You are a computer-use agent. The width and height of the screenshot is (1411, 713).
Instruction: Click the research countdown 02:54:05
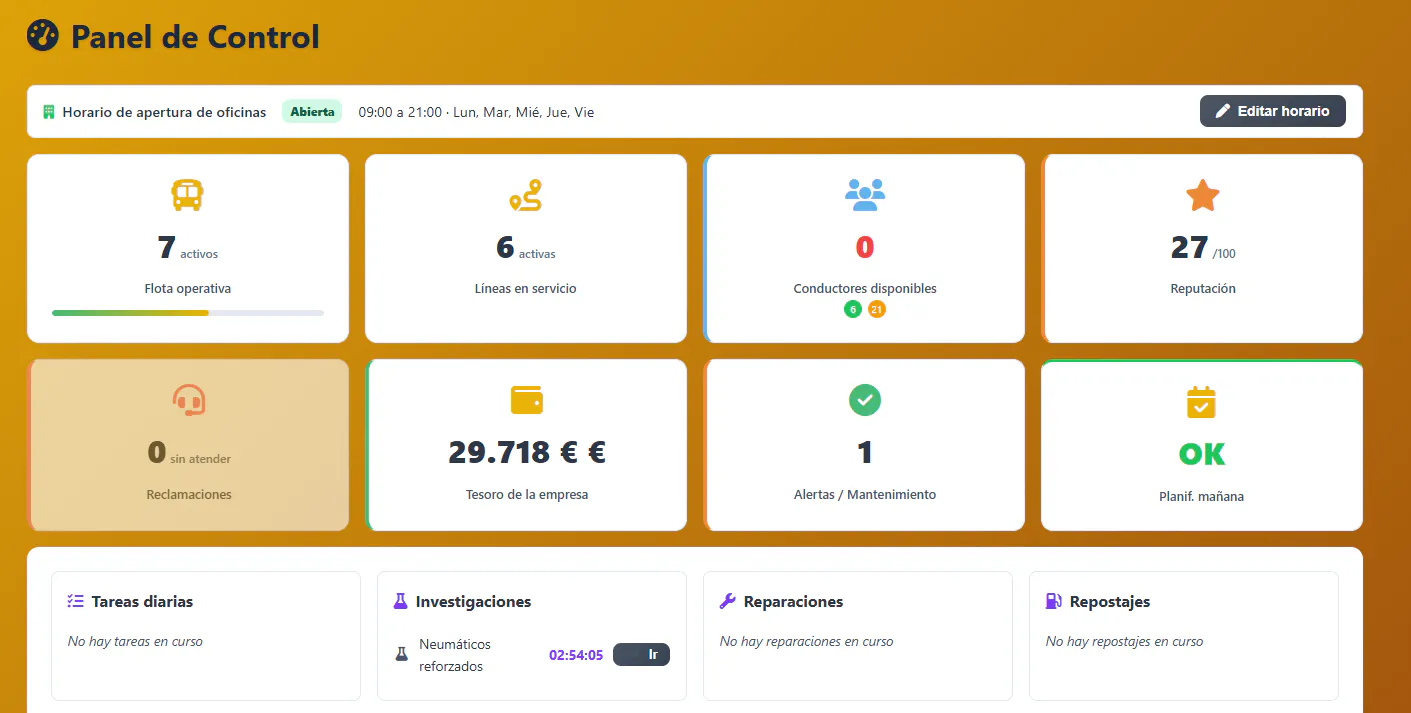576,656
